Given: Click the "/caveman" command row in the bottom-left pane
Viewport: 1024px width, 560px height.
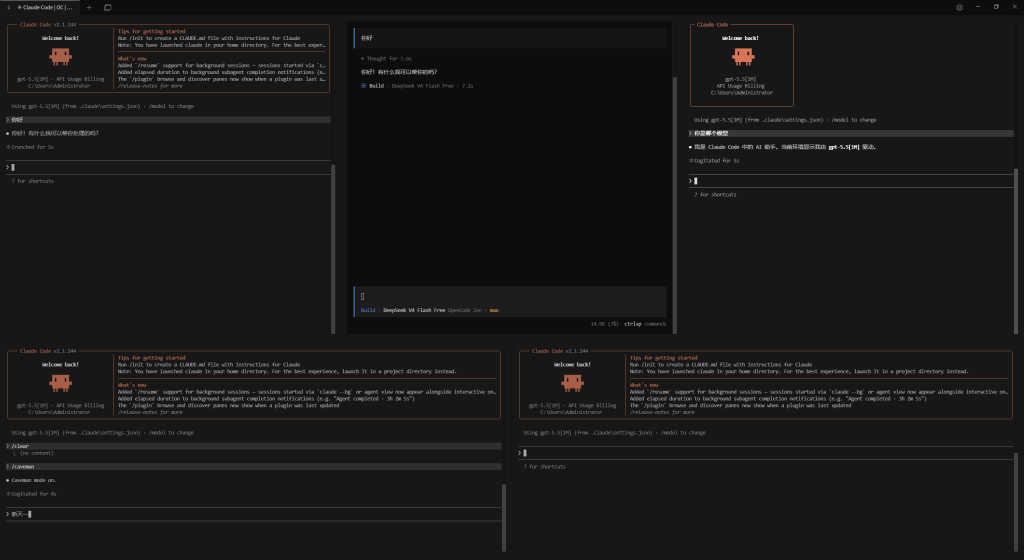Looking at the screenshot, I should pos(253,467).
